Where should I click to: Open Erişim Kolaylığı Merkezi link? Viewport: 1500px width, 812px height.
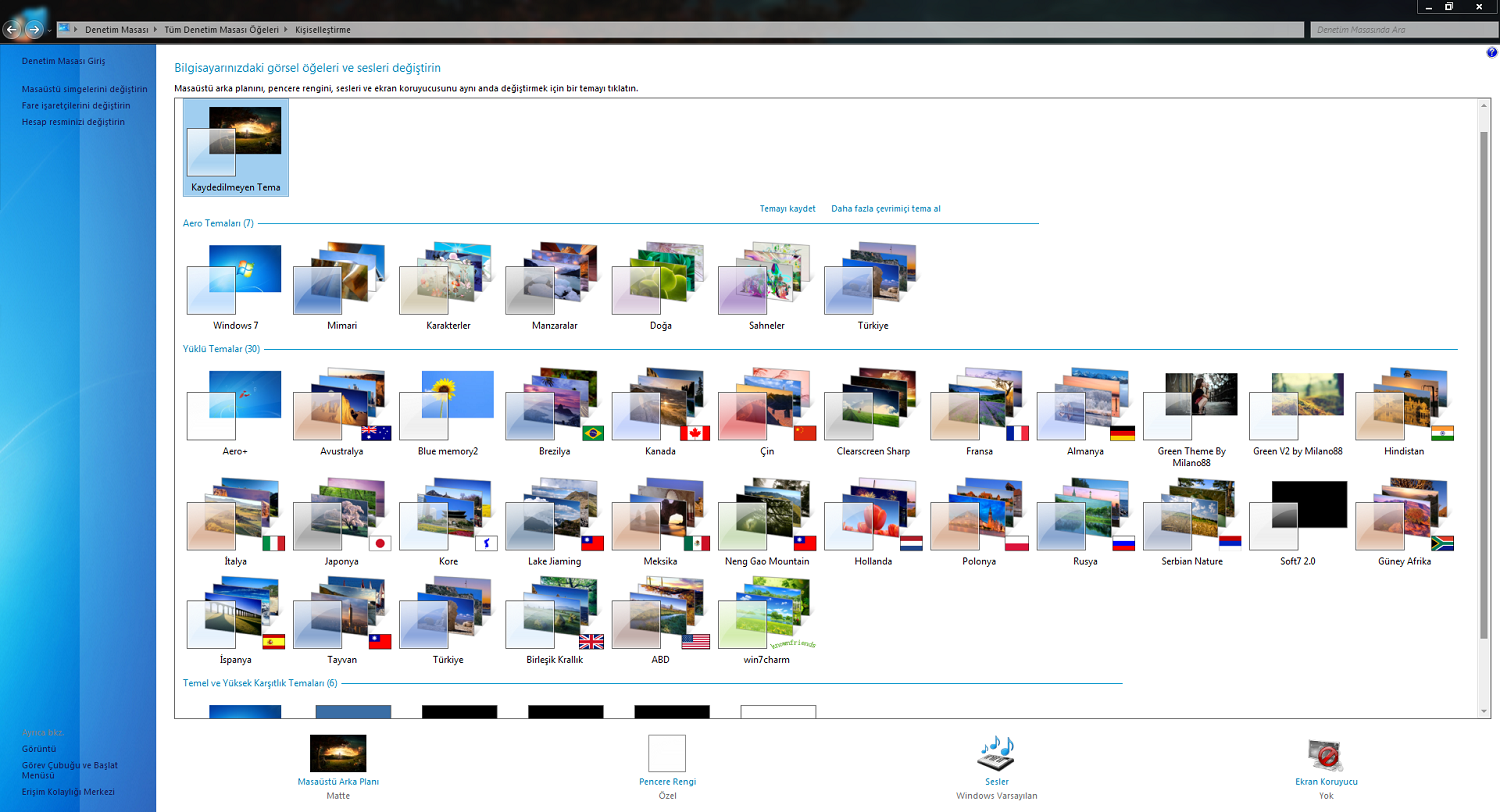click(68, 792)
